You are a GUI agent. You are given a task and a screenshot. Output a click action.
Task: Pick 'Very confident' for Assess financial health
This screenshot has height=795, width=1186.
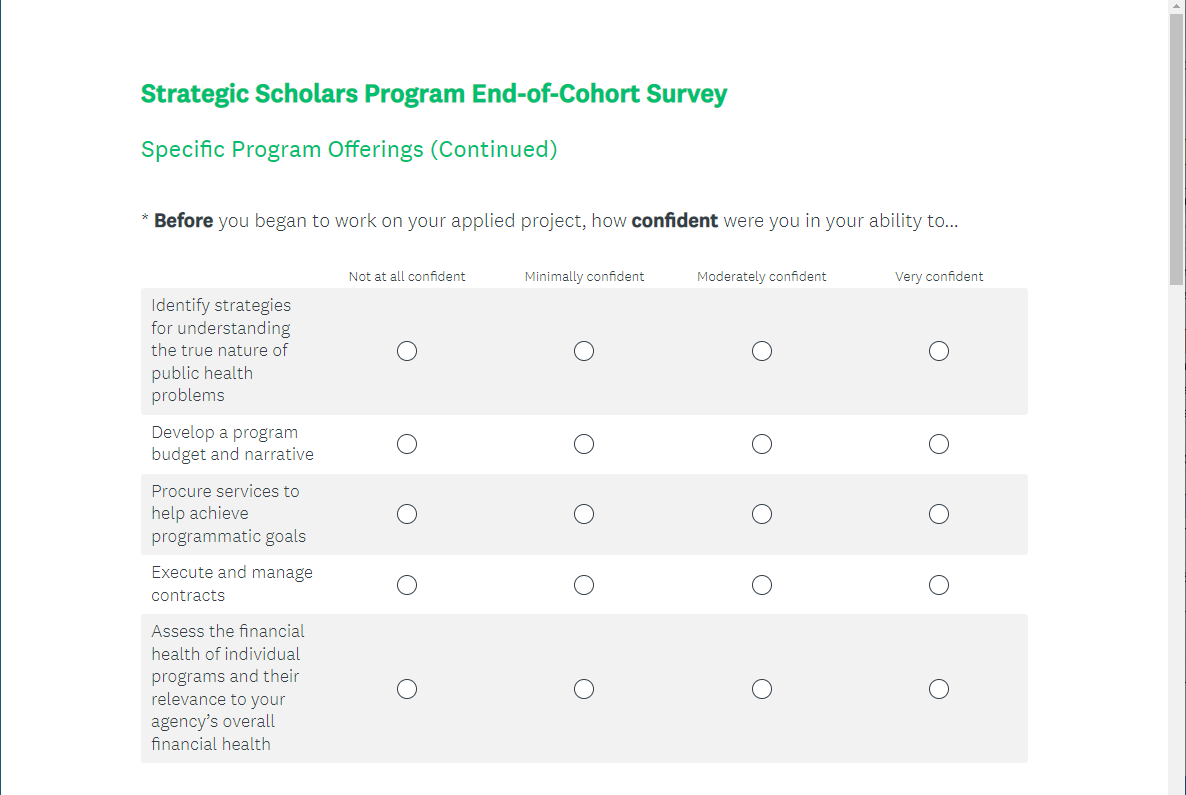tap(939, 689)
